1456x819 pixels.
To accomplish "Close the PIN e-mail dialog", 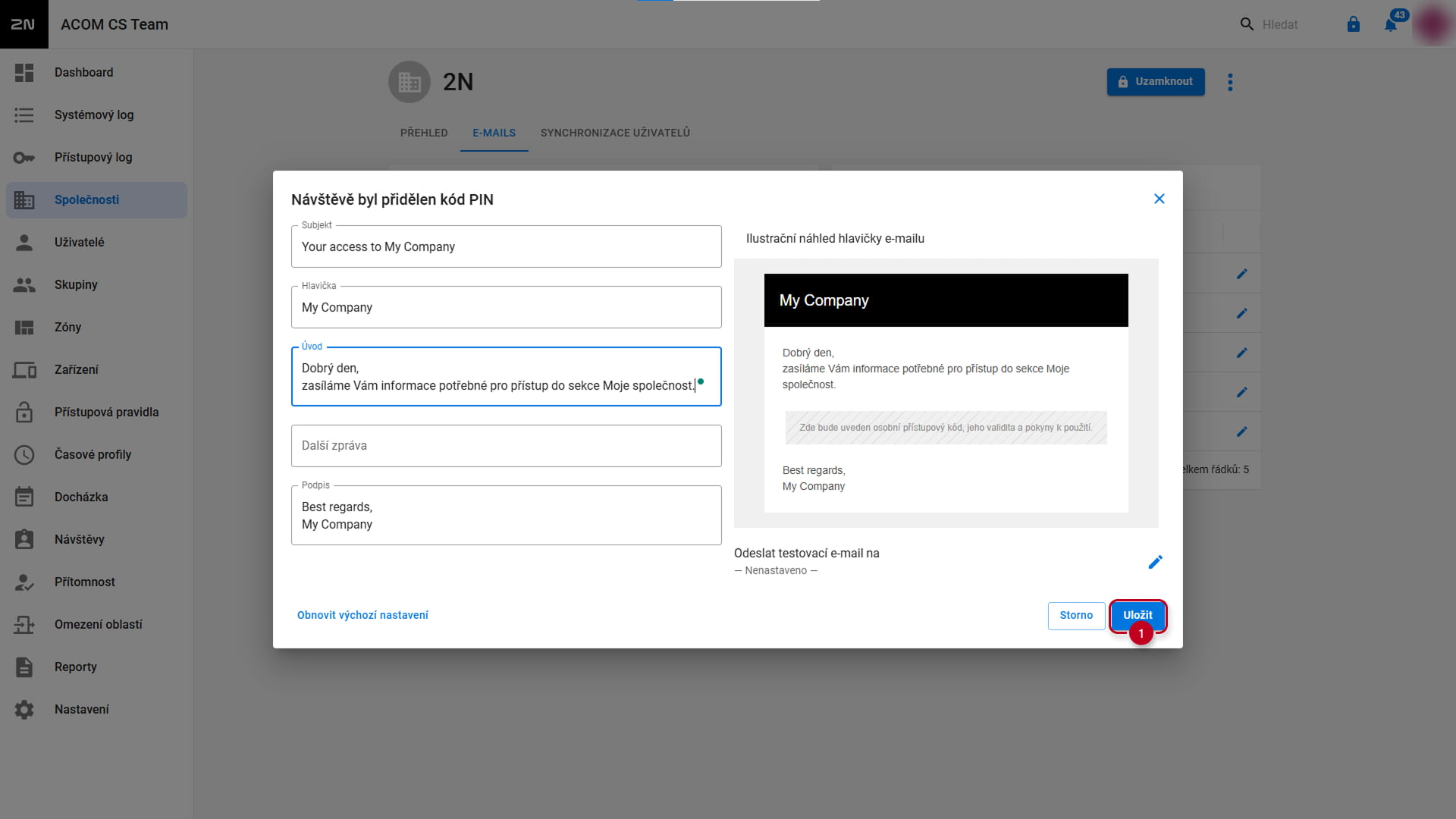I will pyautogui.click(x=1159, y=199).
